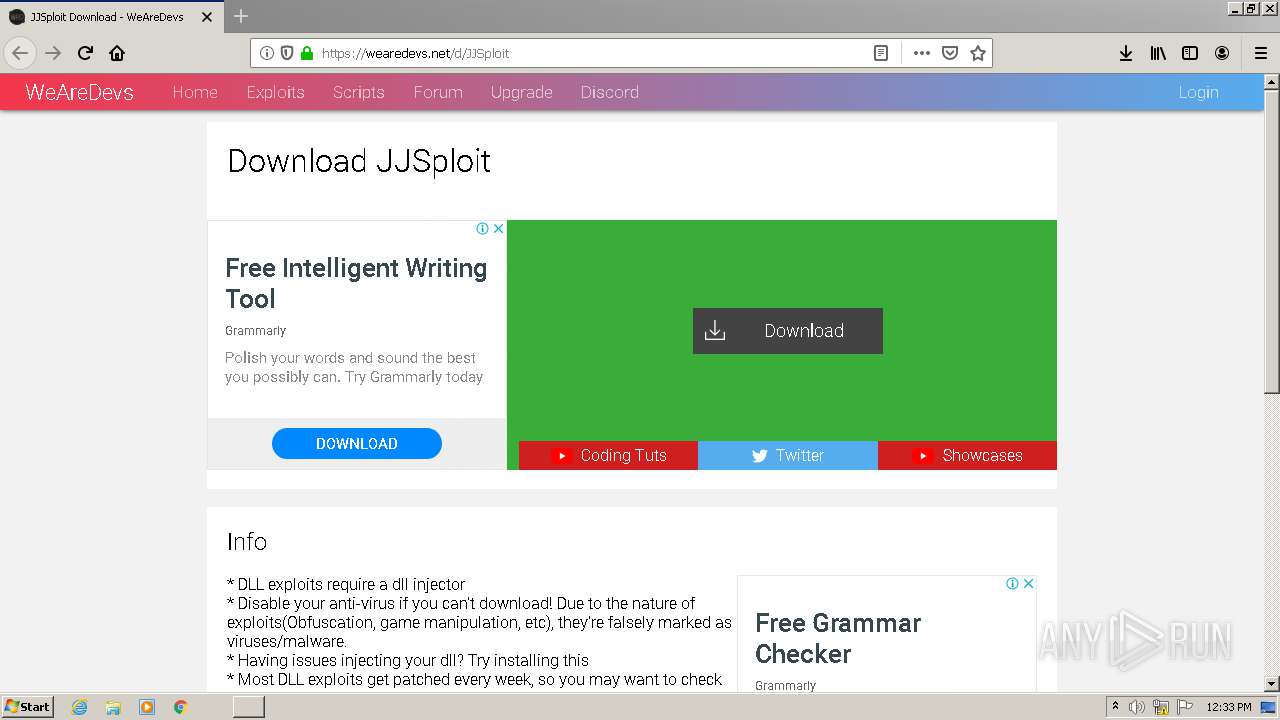Screen dimensions: 1280x720
Task: Click the Login link
Action: pyautogui.click(x=1198, y=92)
